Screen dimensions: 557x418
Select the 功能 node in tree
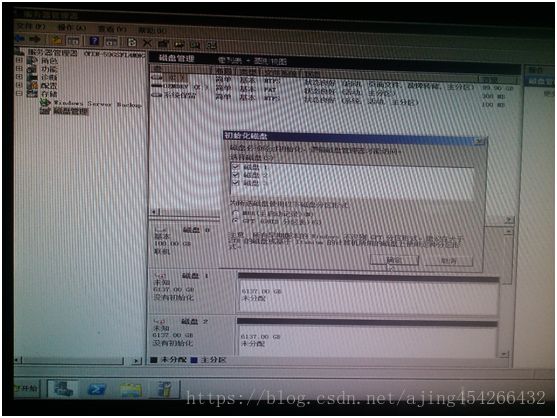click(49, 69)
